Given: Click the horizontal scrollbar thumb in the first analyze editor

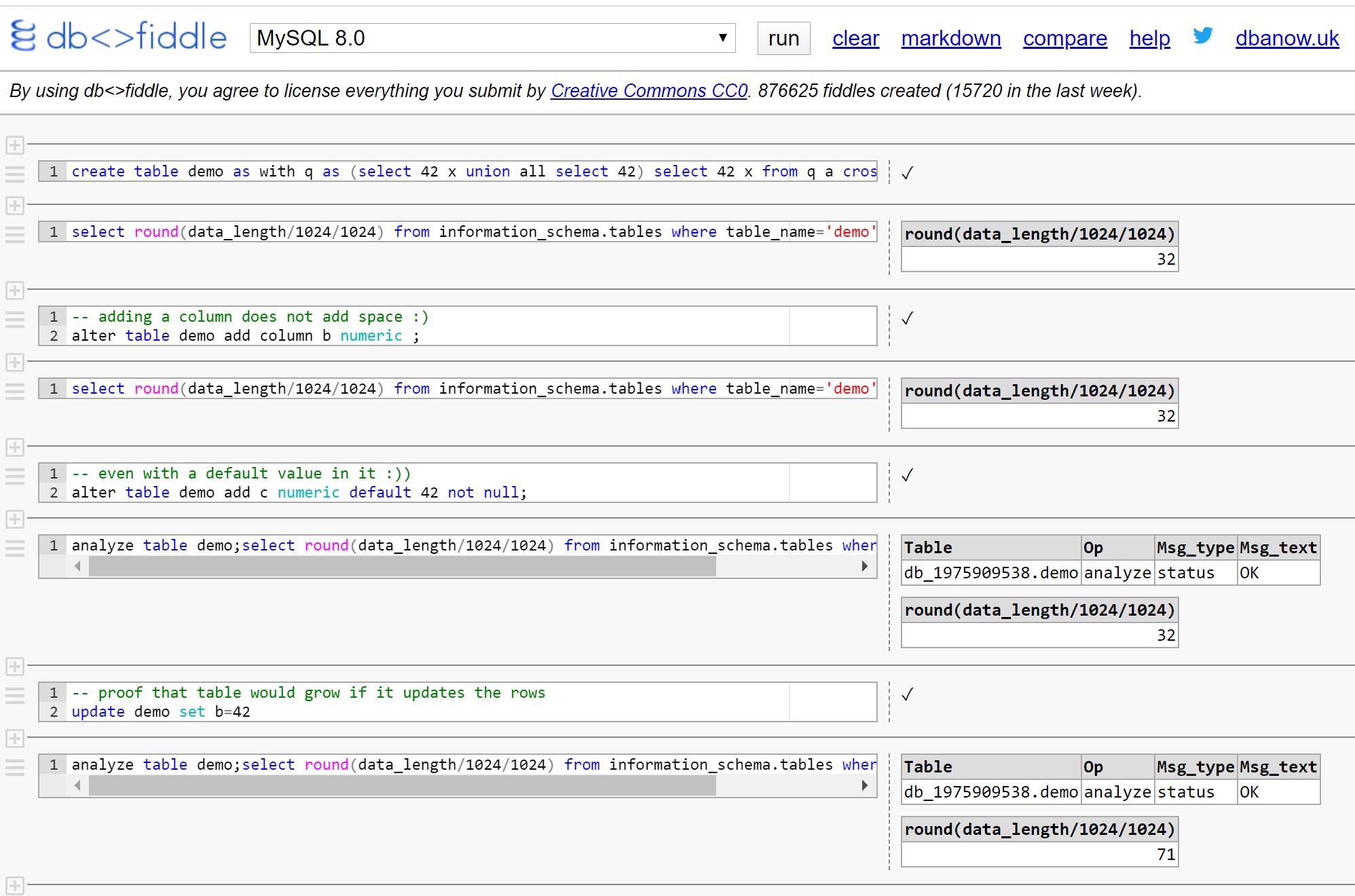Looking at the screenshot, I should tap(402, 566).
